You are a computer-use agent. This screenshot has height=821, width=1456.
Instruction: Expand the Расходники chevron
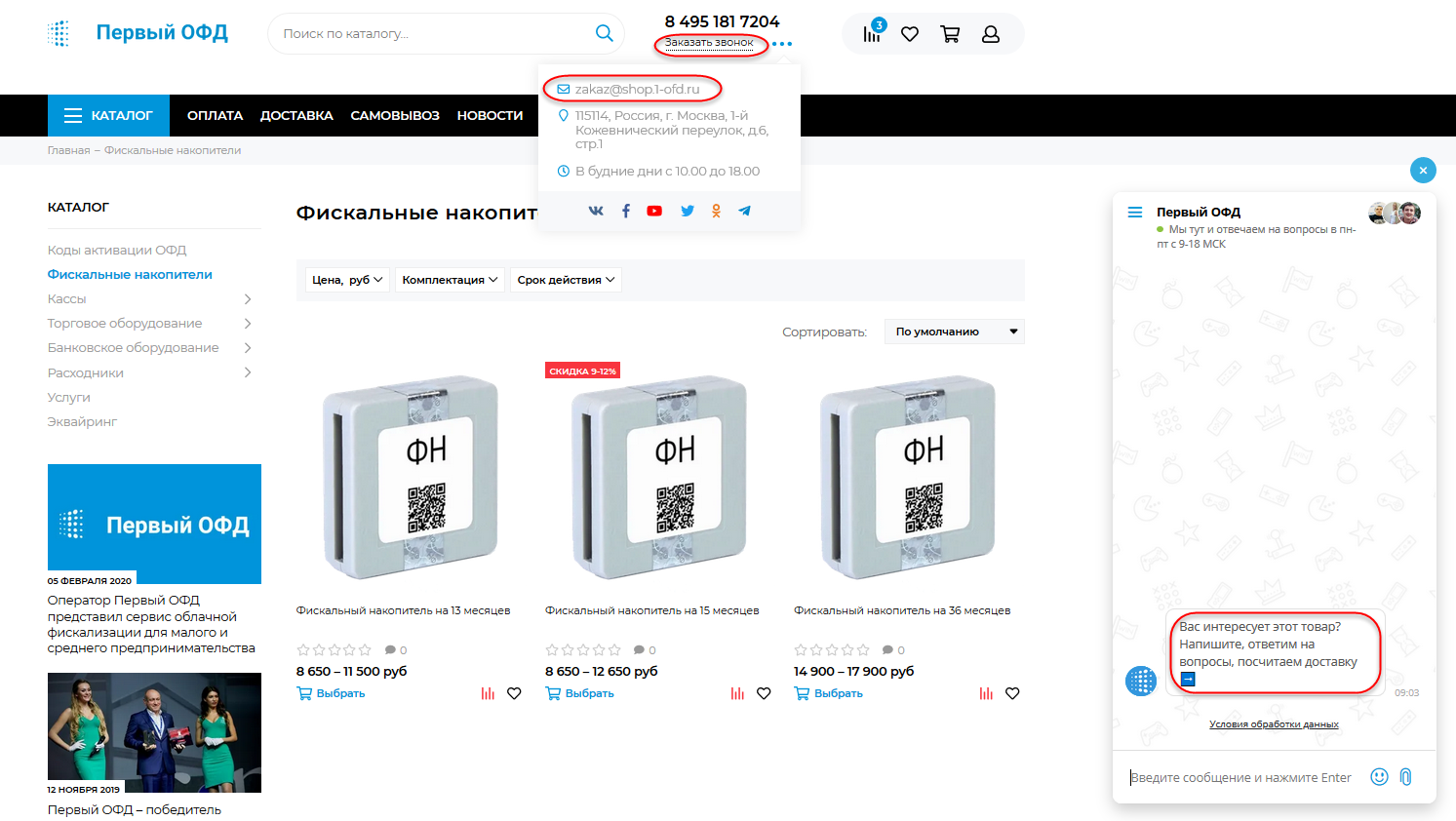[x=248, y=372]
